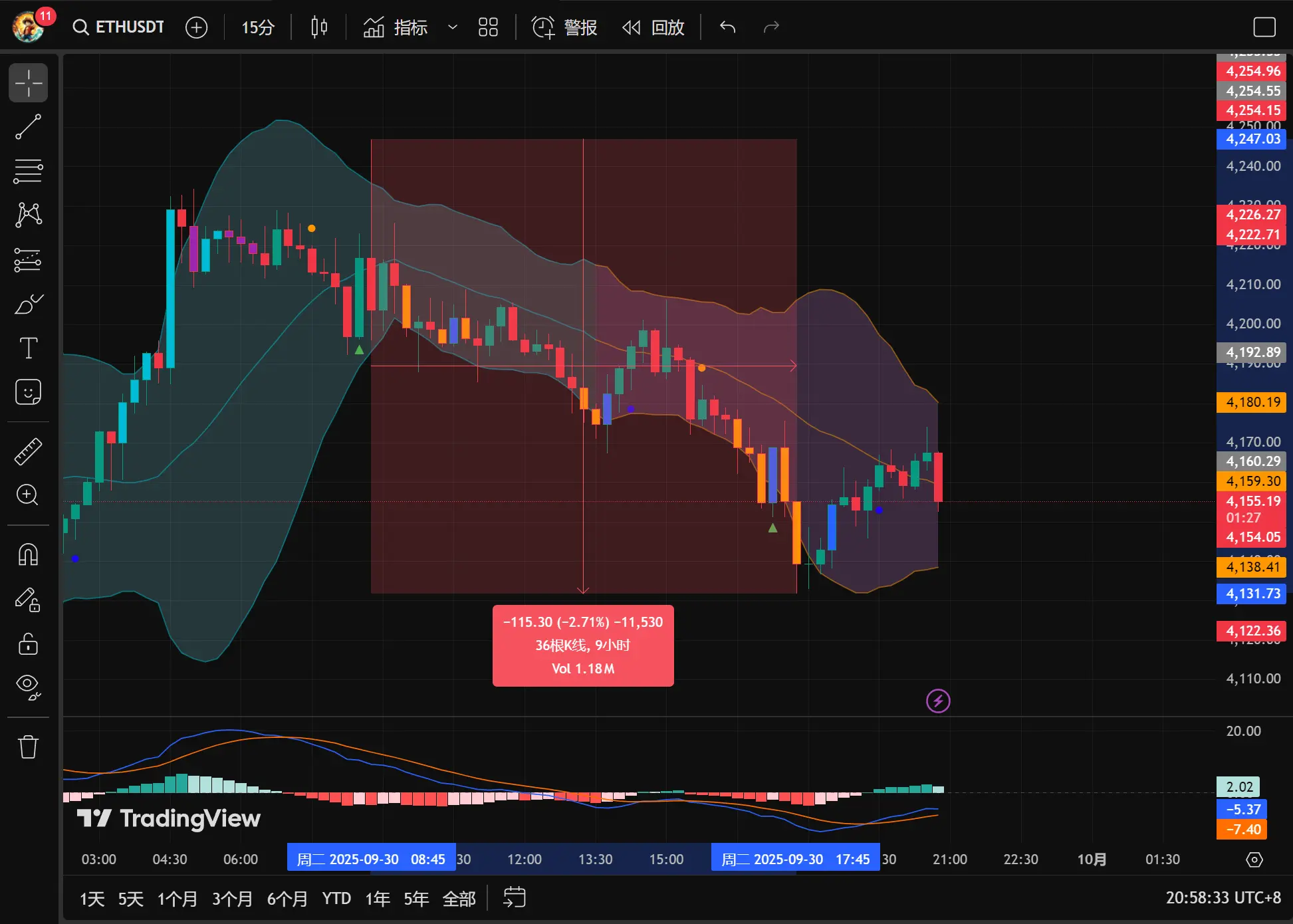Open the emoji icons tool
This screenshot has height=924, width=1293.
[28, 392]
